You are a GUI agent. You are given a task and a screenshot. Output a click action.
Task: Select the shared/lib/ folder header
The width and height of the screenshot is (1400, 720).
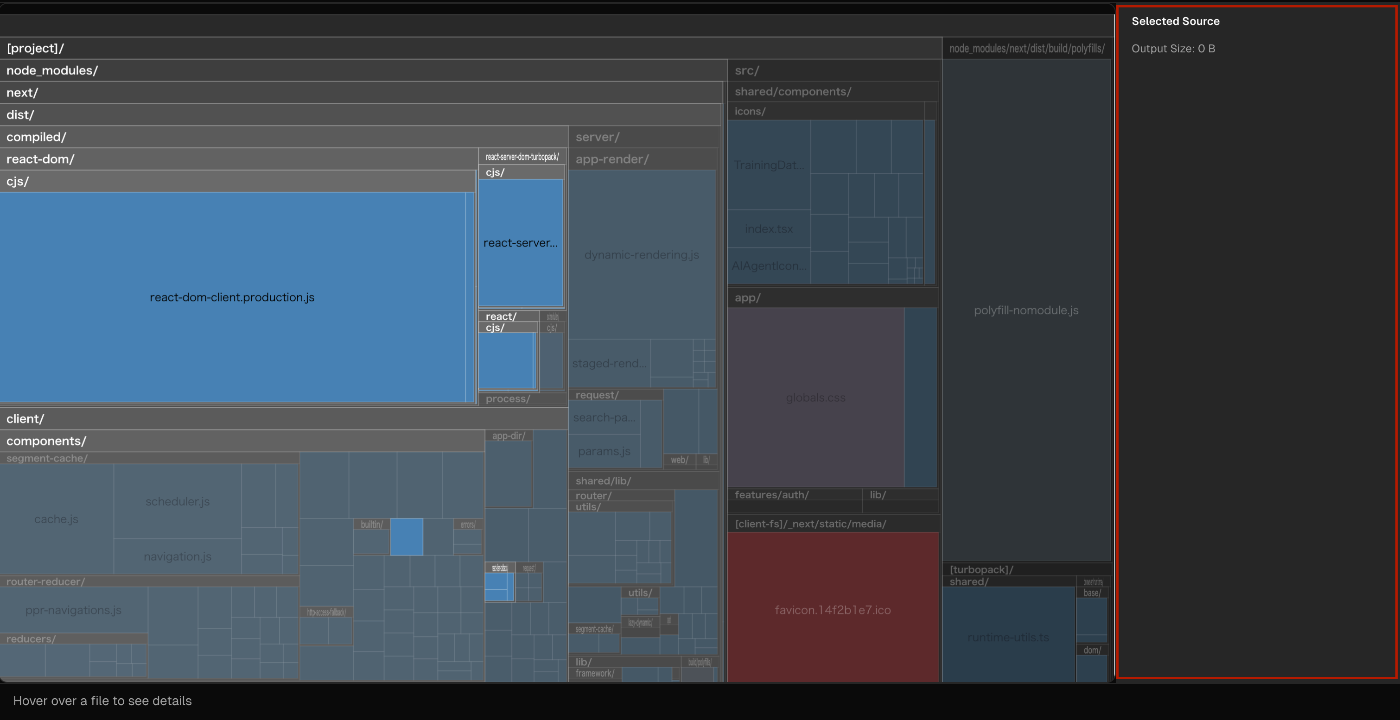click(x=644, y=481)
